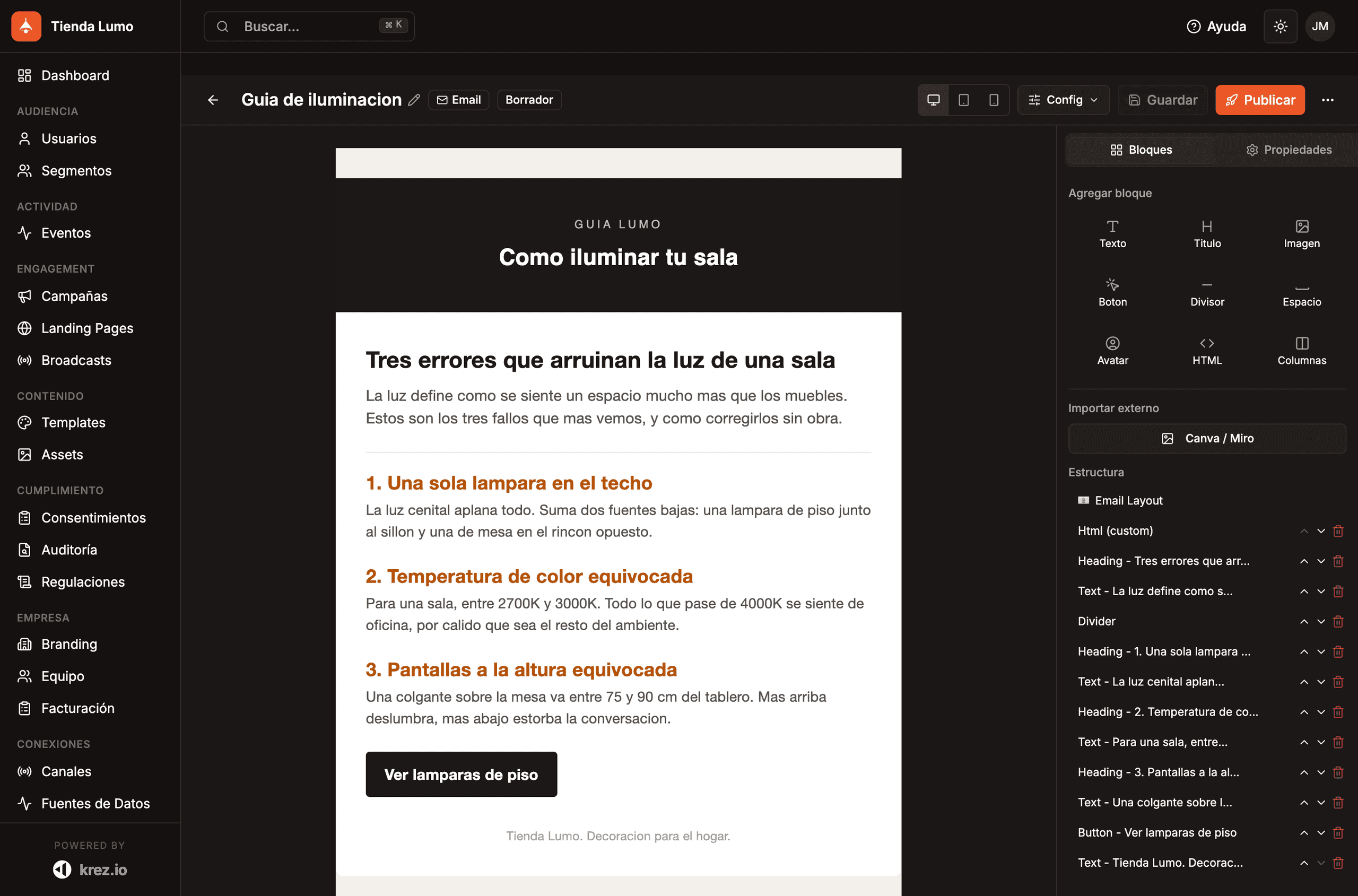Image resolution: width=1358 pixels, height=896 pixels.
Task: Switch to the Bloques tab
Action: 1141,150
